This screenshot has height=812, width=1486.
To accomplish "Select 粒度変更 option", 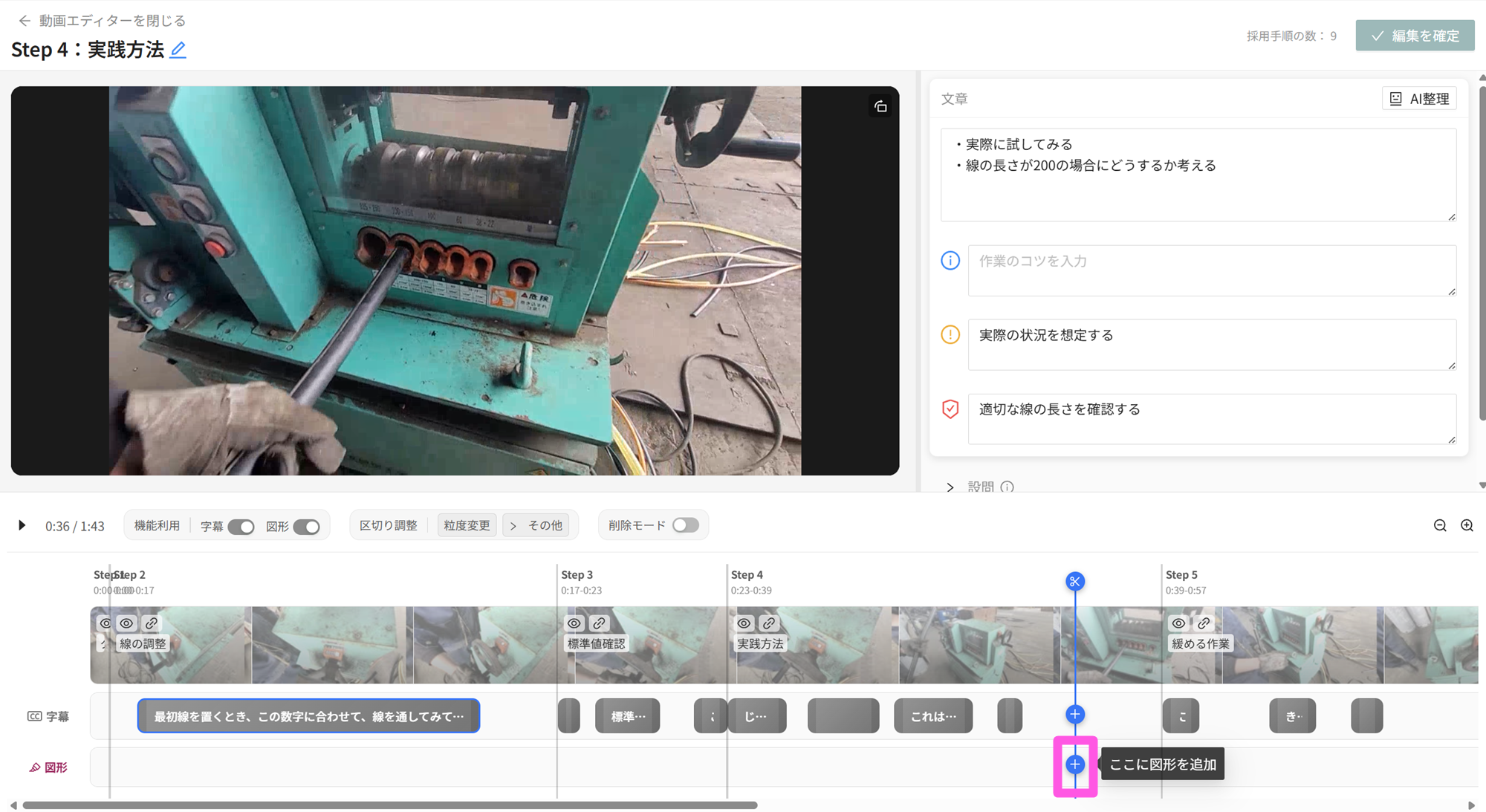I will coord(467,526).
